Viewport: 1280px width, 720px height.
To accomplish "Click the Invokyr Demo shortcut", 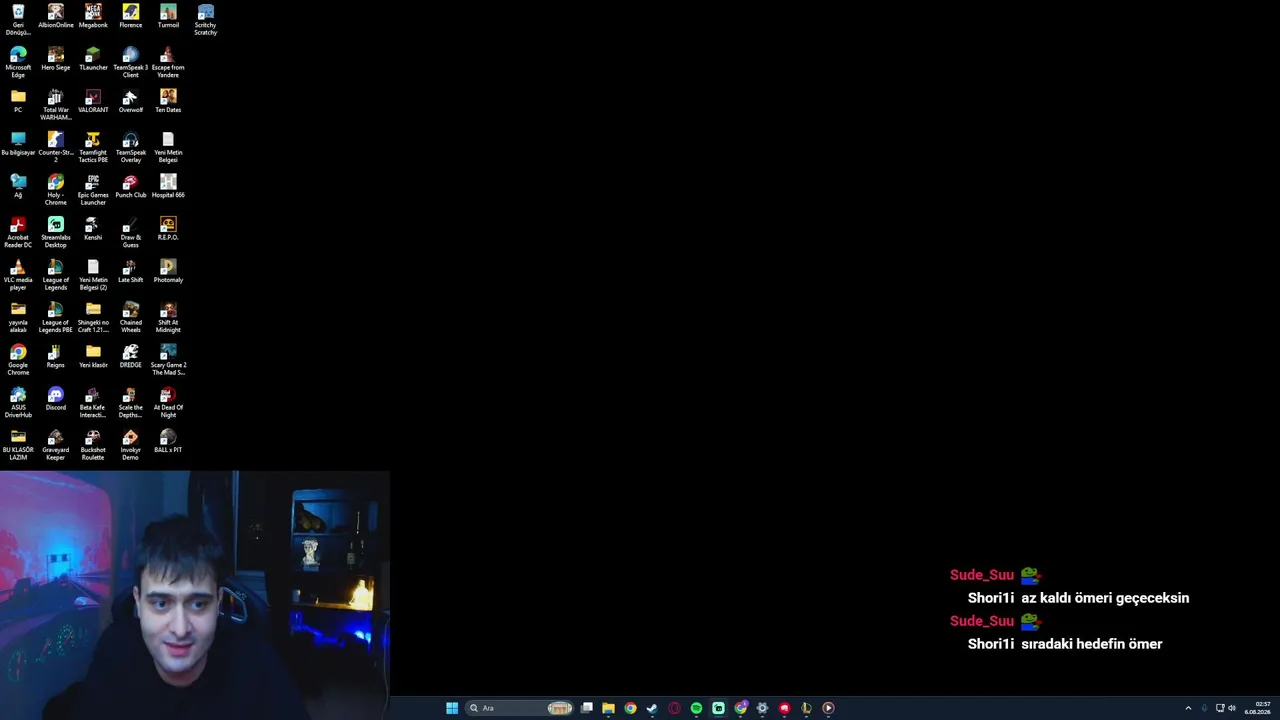I will [x=131, y=443].
